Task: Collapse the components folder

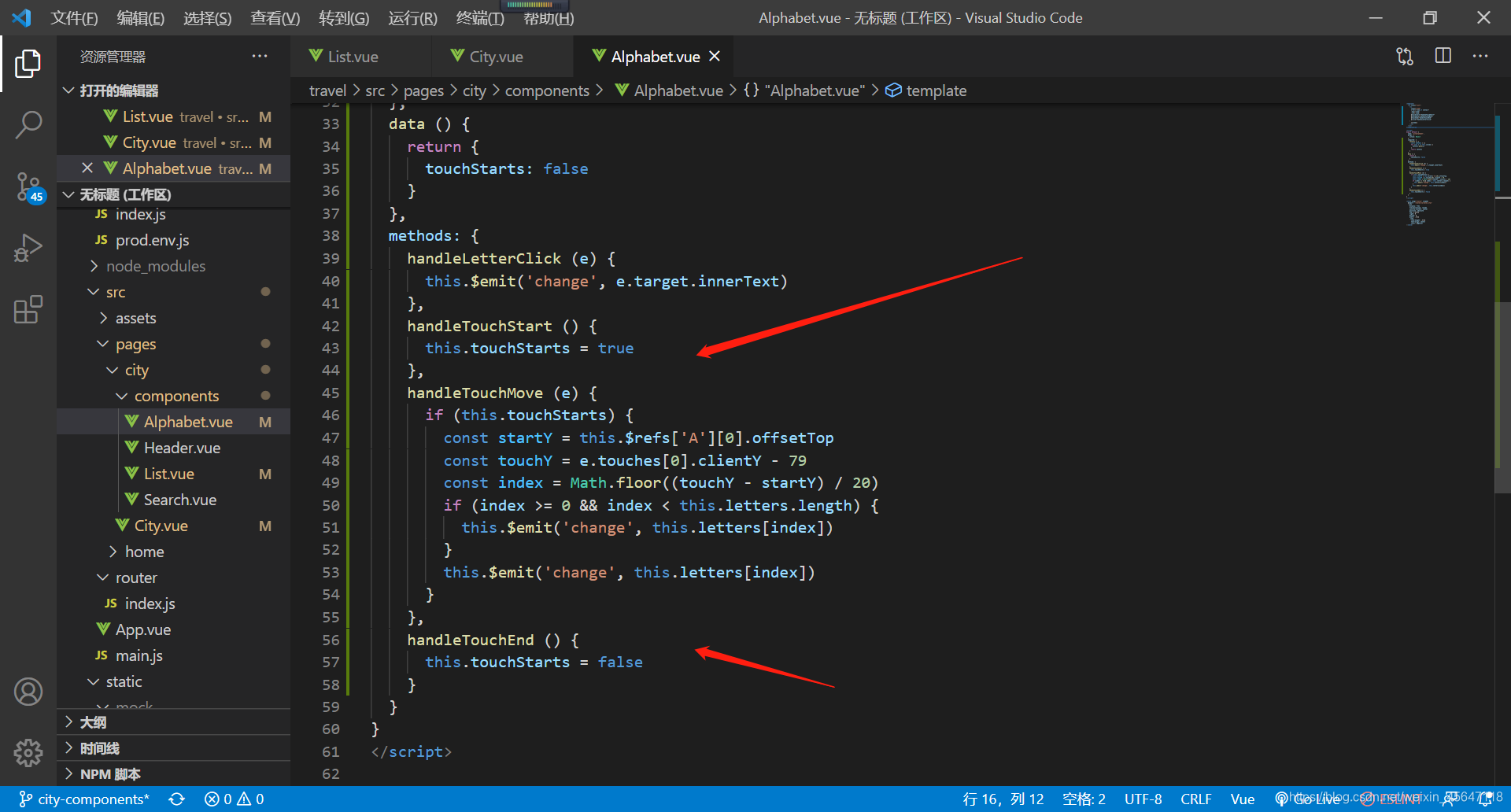Action: point(174,396)
